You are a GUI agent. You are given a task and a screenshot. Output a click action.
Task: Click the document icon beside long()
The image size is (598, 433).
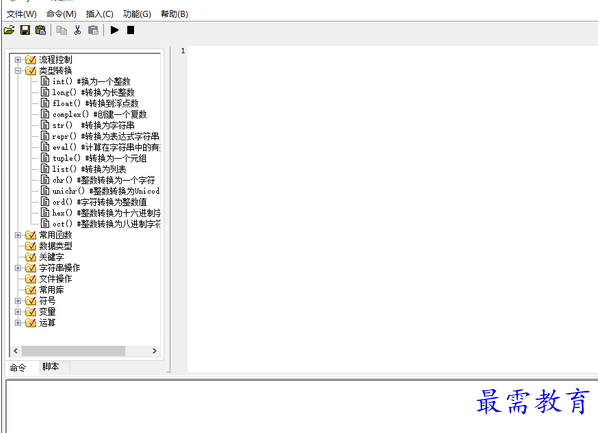point(45,92)
